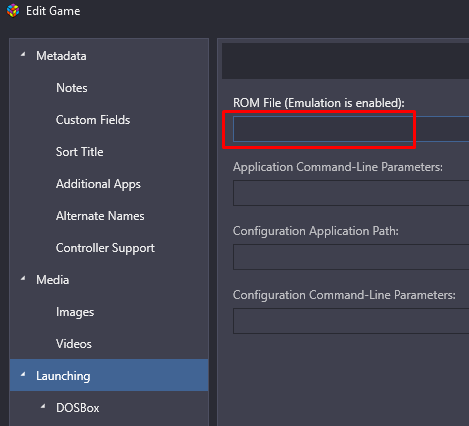Image resolution: width=469 pixels, height=426 pixels.
Task: Select the Metadata category
Action: [61, 56]
